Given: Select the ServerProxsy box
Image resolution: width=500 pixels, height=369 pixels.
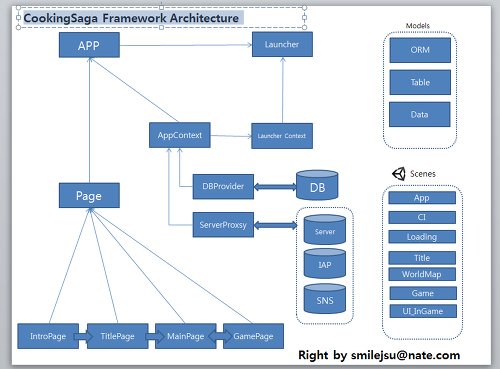Looking at the screenshot, I should click(223, 225).
